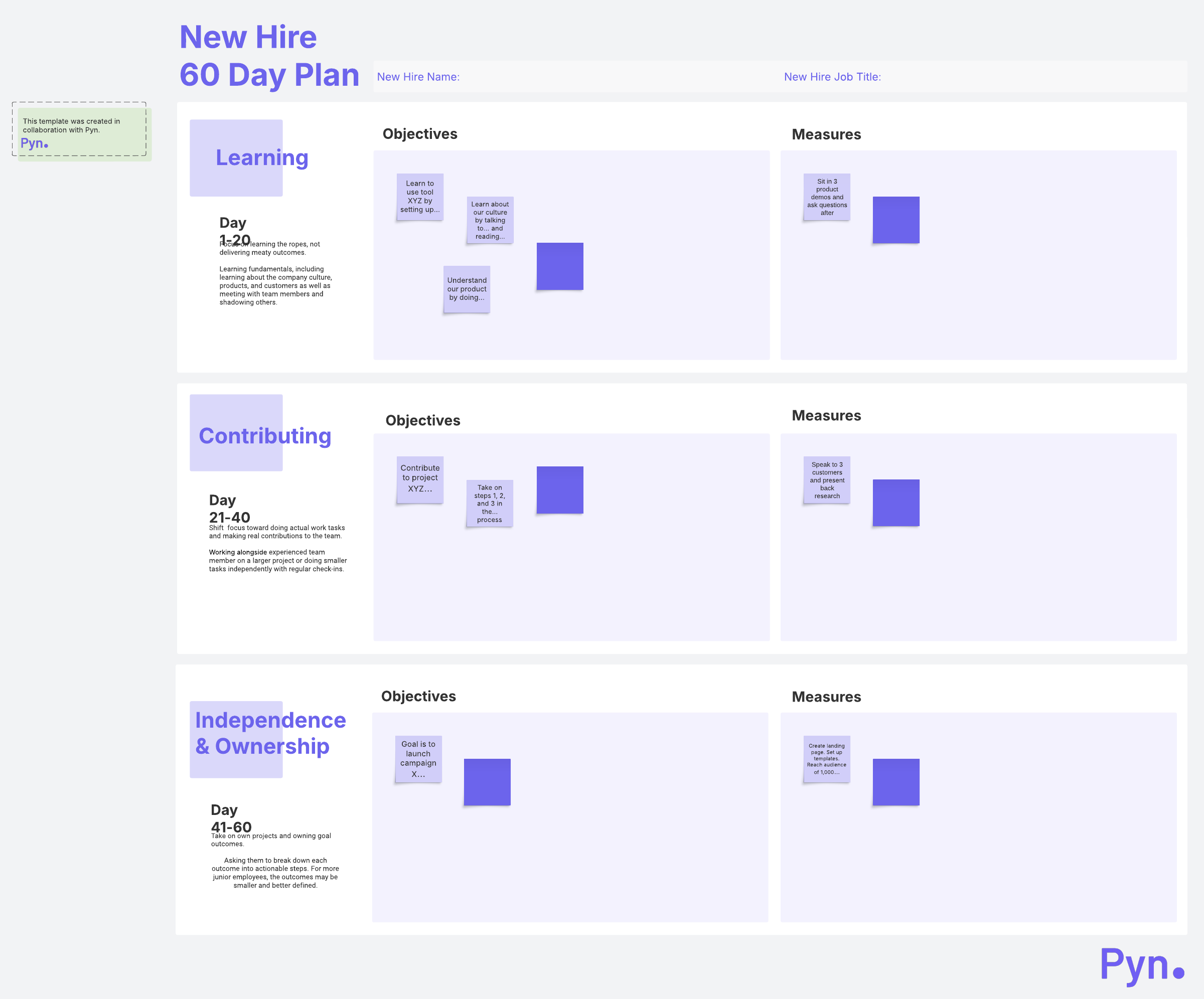Click the New Hire Job Title field
The height and width of the screenshot is (999, 1204).
click(832, 77)
